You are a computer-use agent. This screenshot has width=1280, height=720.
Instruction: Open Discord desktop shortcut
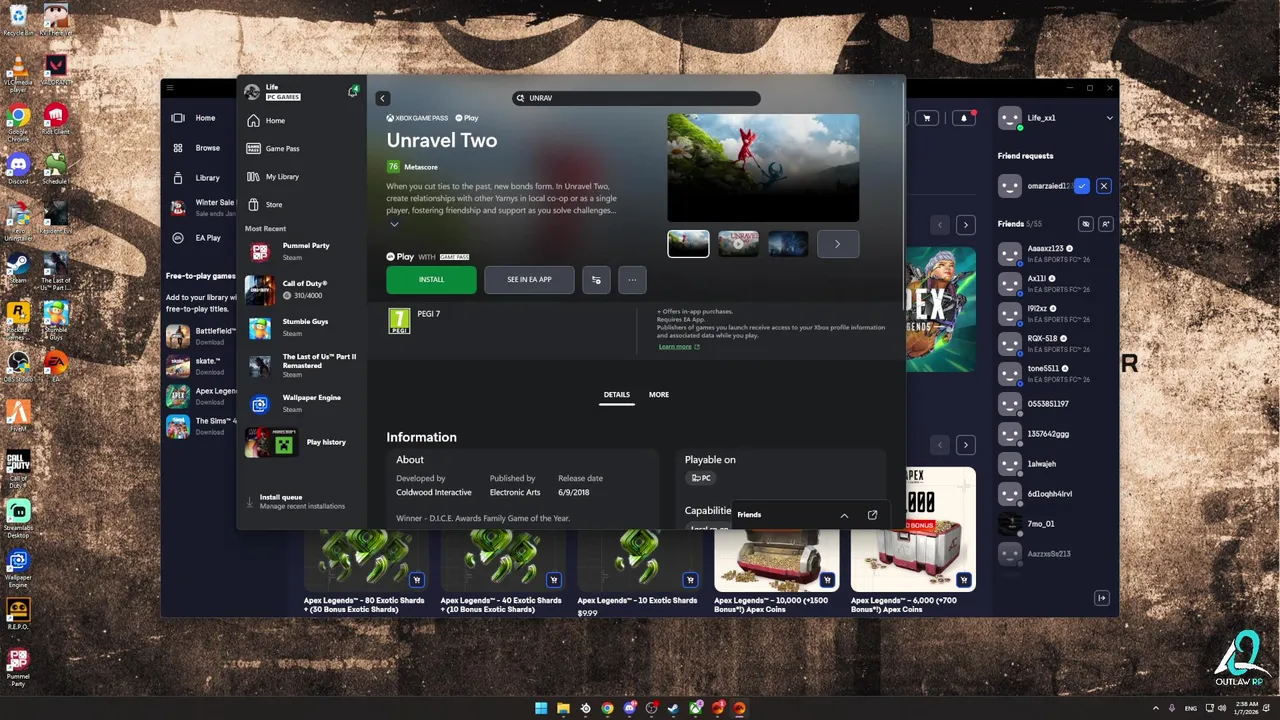[18, 167]
